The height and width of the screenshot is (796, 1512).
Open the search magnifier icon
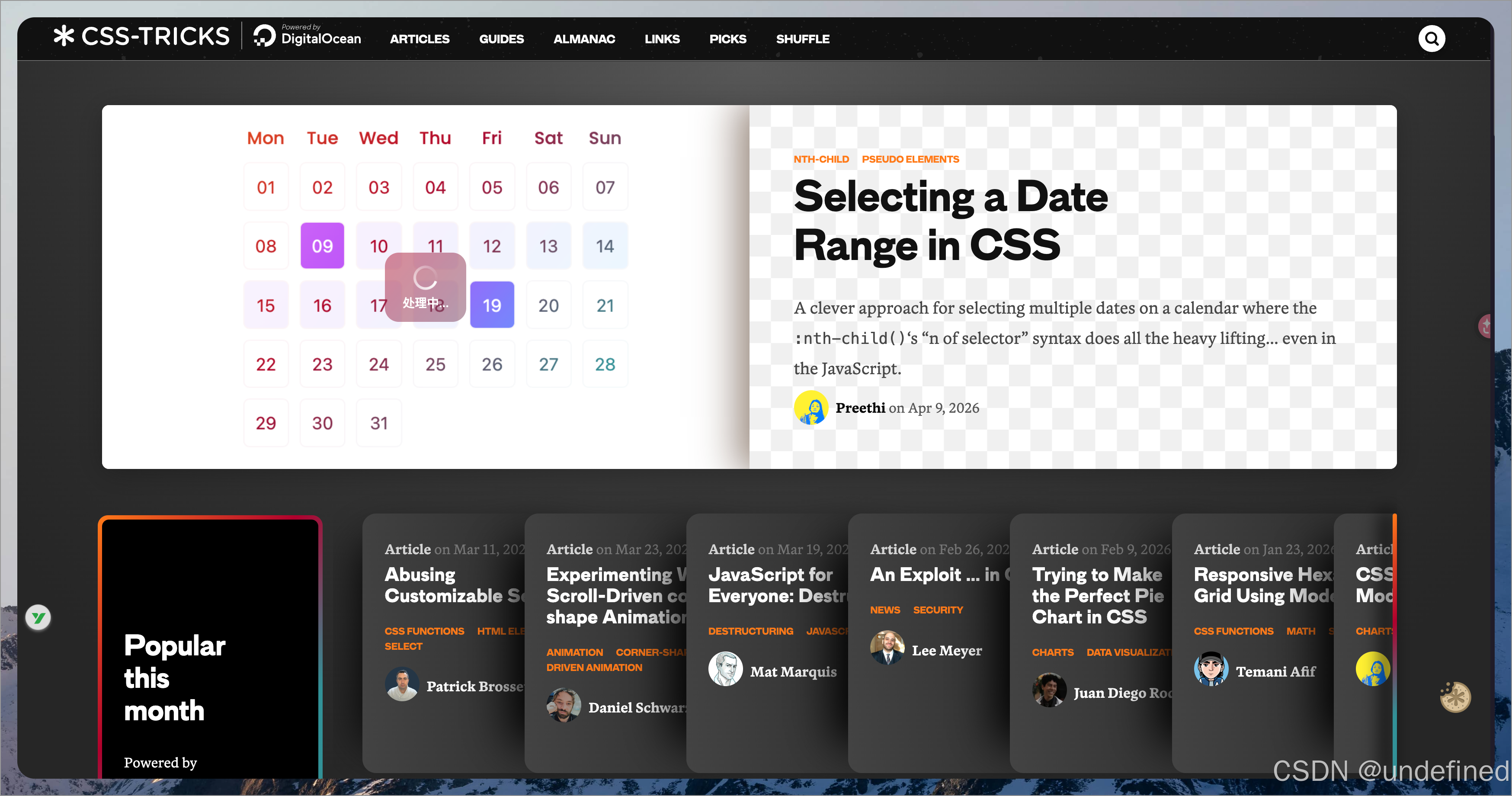(1431, 39)
